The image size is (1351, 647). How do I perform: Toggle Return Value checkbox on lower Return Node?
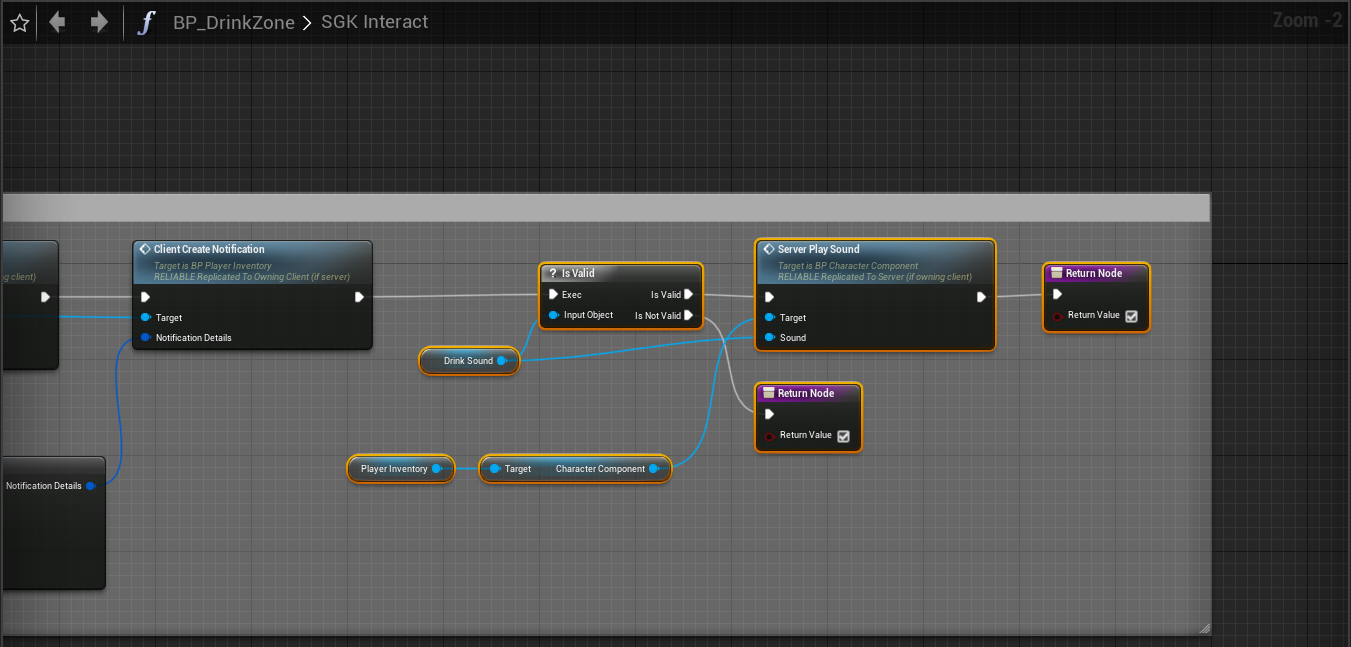(x=843, y=436)
